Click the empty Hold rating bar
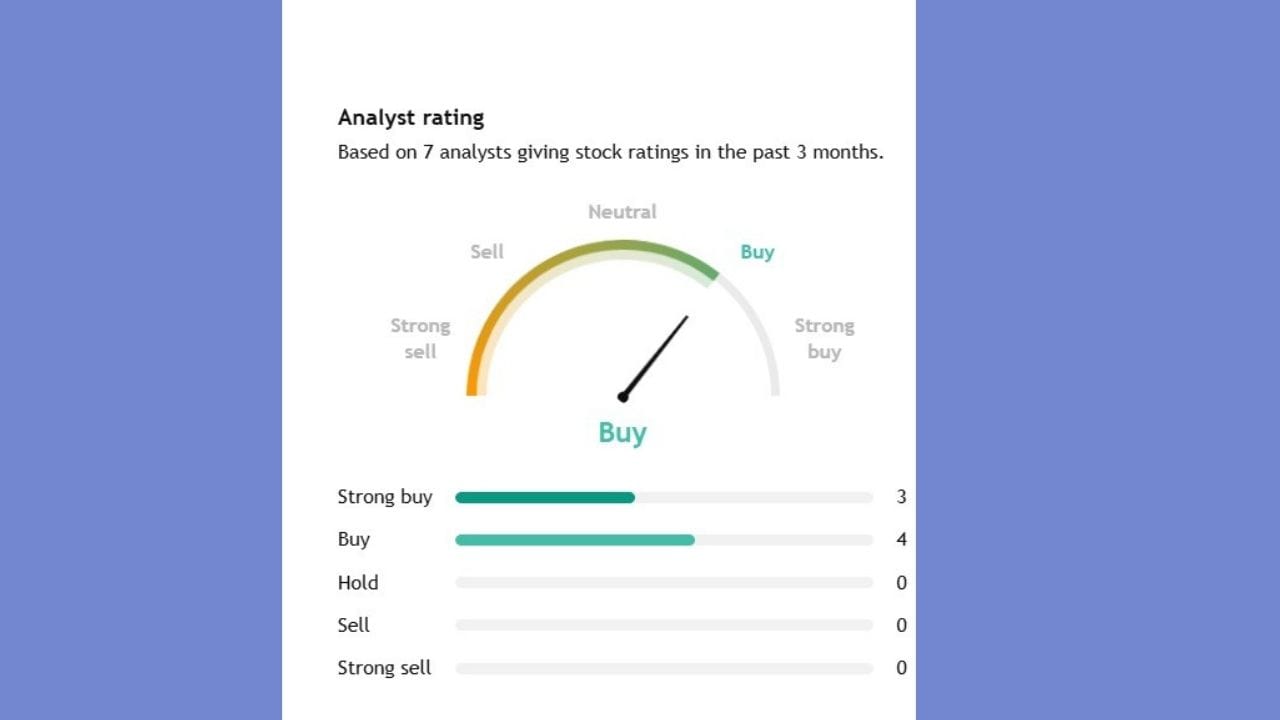1280x720 pixels. click(664, 583)
